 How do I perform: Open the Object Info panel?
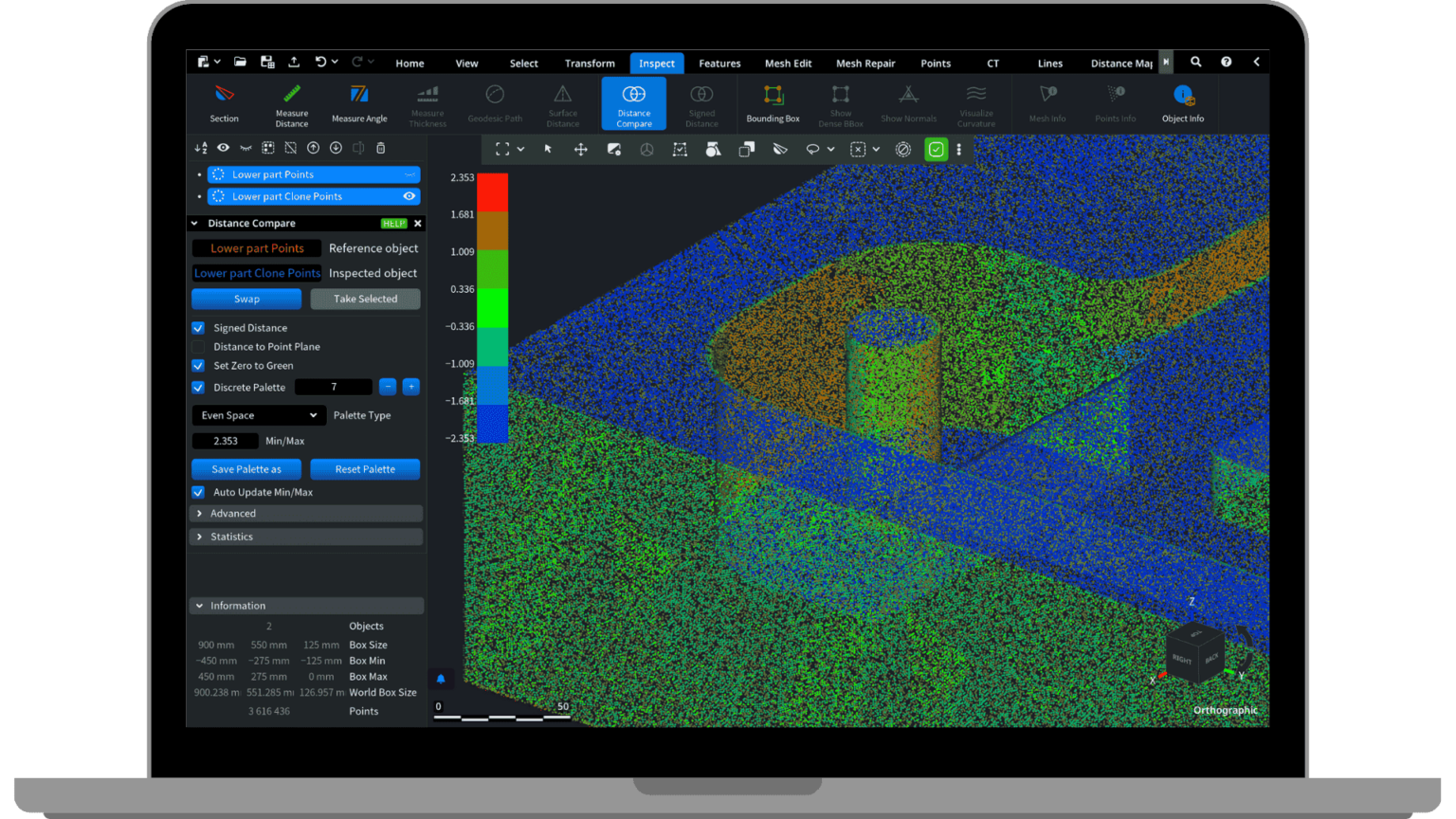(x=1183, y=96)
